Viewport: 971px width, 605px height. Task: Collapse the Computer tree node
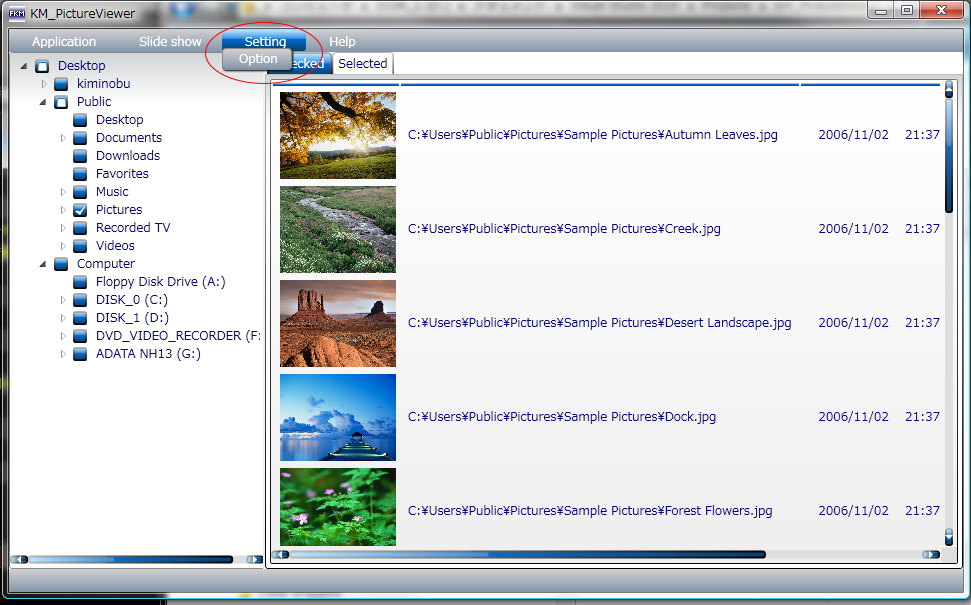point(44,264)
